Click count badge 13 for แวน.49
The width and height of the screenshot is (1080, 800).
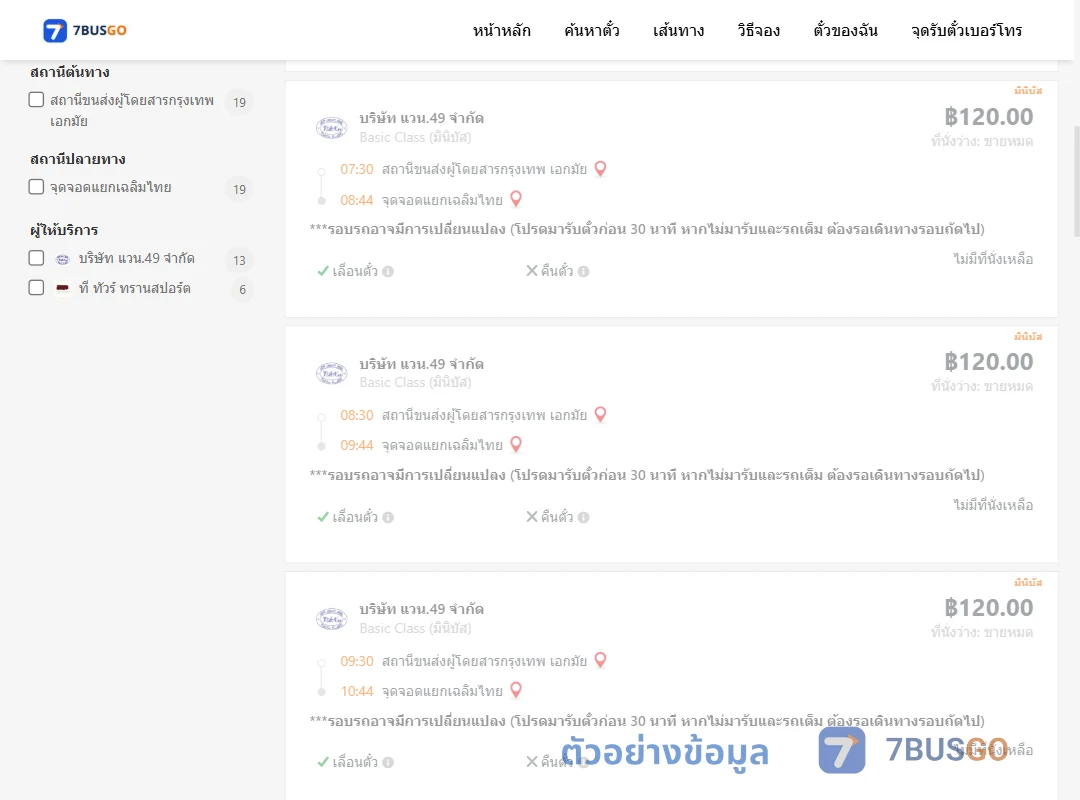pyautogui.click(x=240, y=260)
